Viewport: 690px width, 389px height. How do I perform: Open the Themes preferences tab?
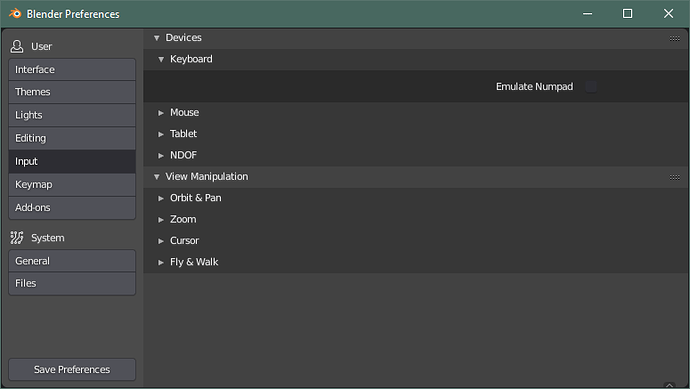[72, 92]
